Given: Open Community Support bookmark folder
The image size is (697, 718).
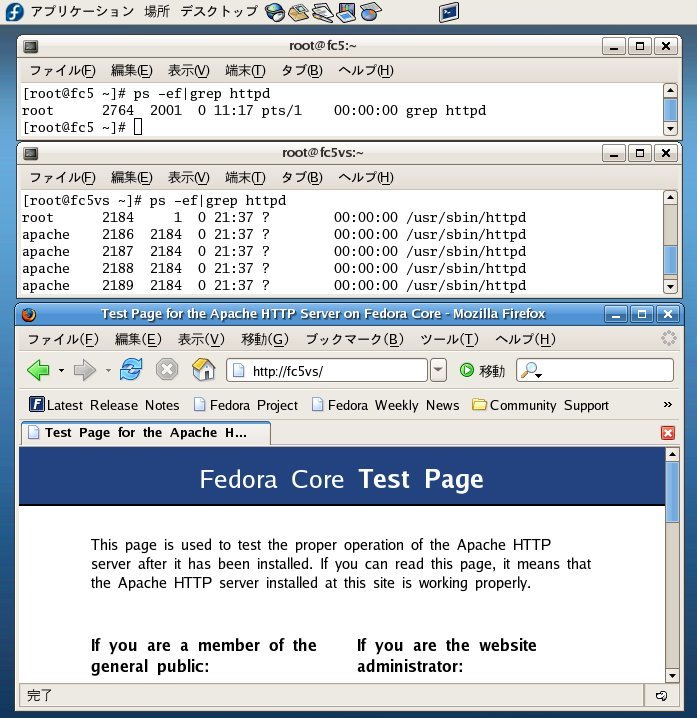Looking at the screenshot, I should click(540, 405).
